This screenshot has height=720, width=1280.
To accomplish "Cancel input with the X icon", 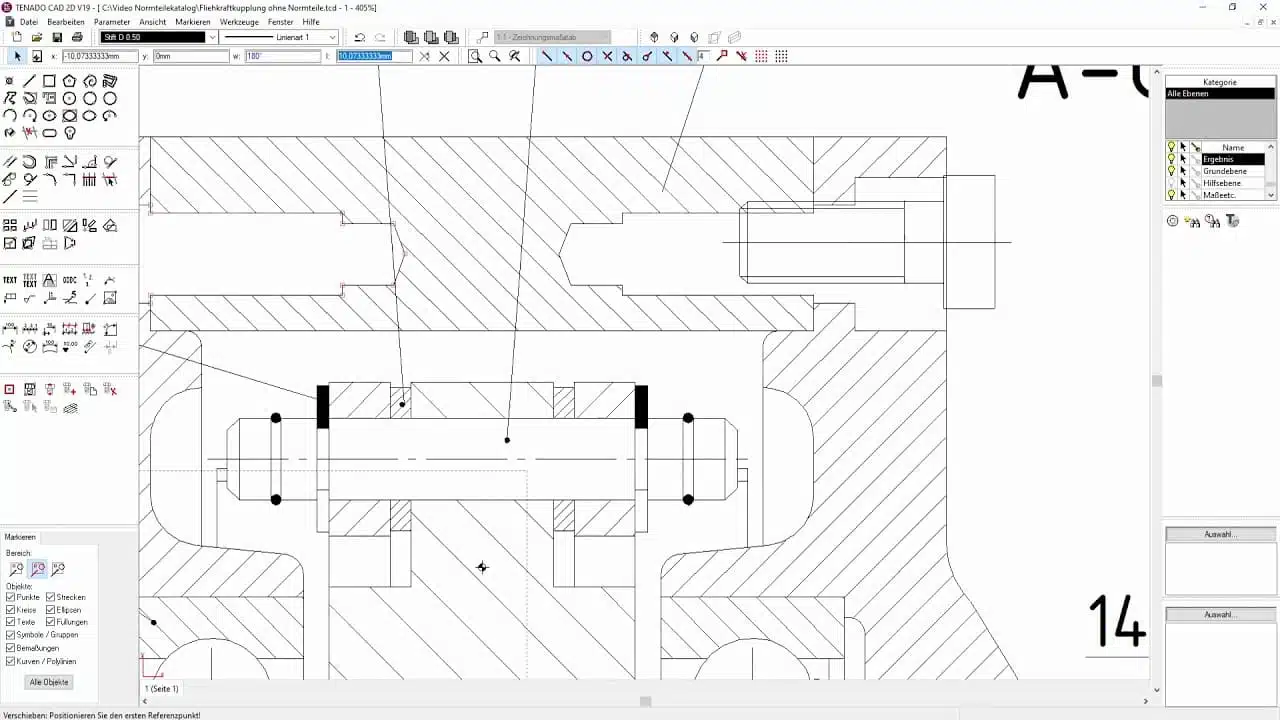I will pos(444,56).
